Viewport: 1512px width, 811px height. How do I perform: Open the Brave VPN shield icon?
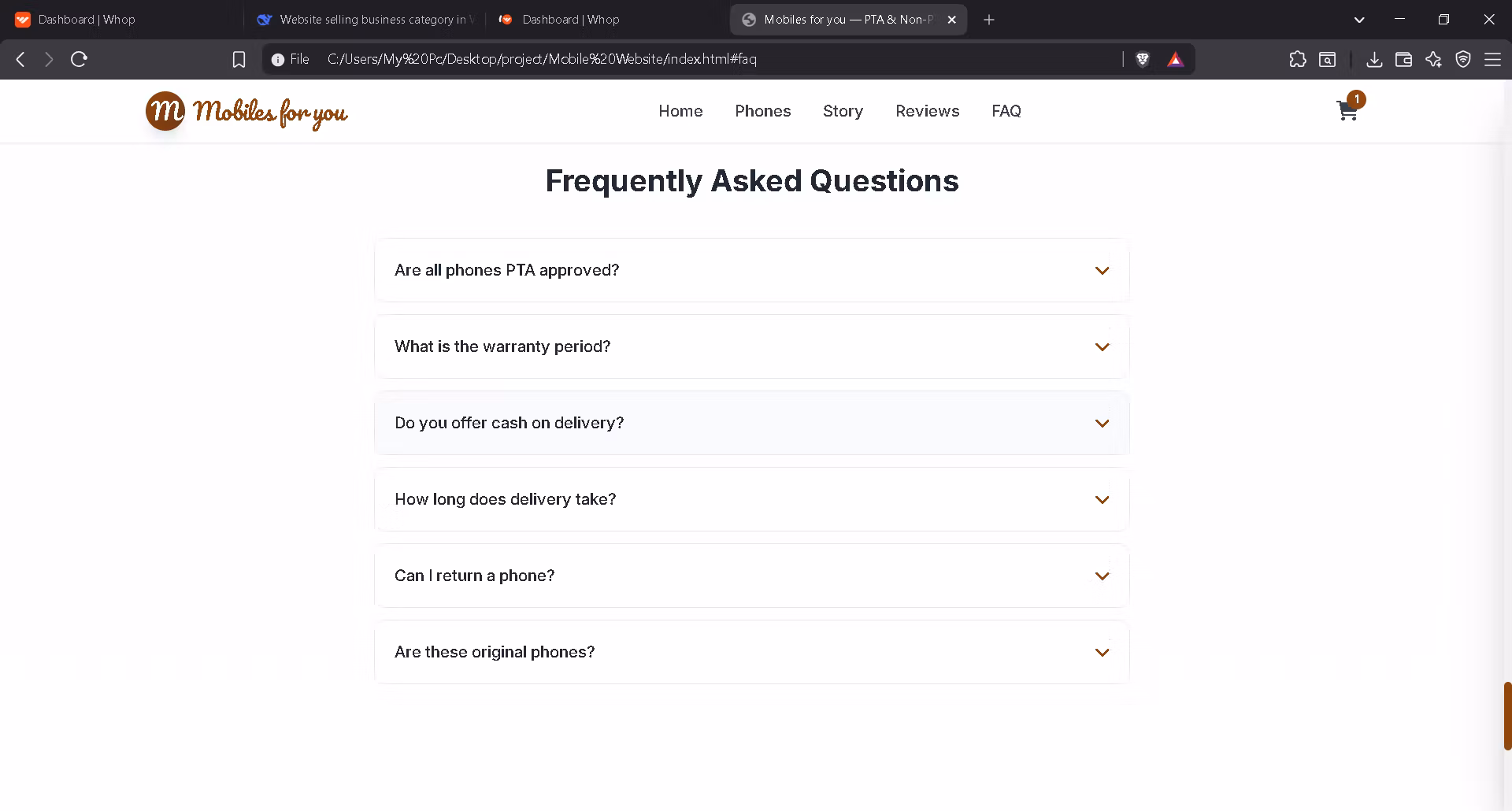tap(1463, 59)
